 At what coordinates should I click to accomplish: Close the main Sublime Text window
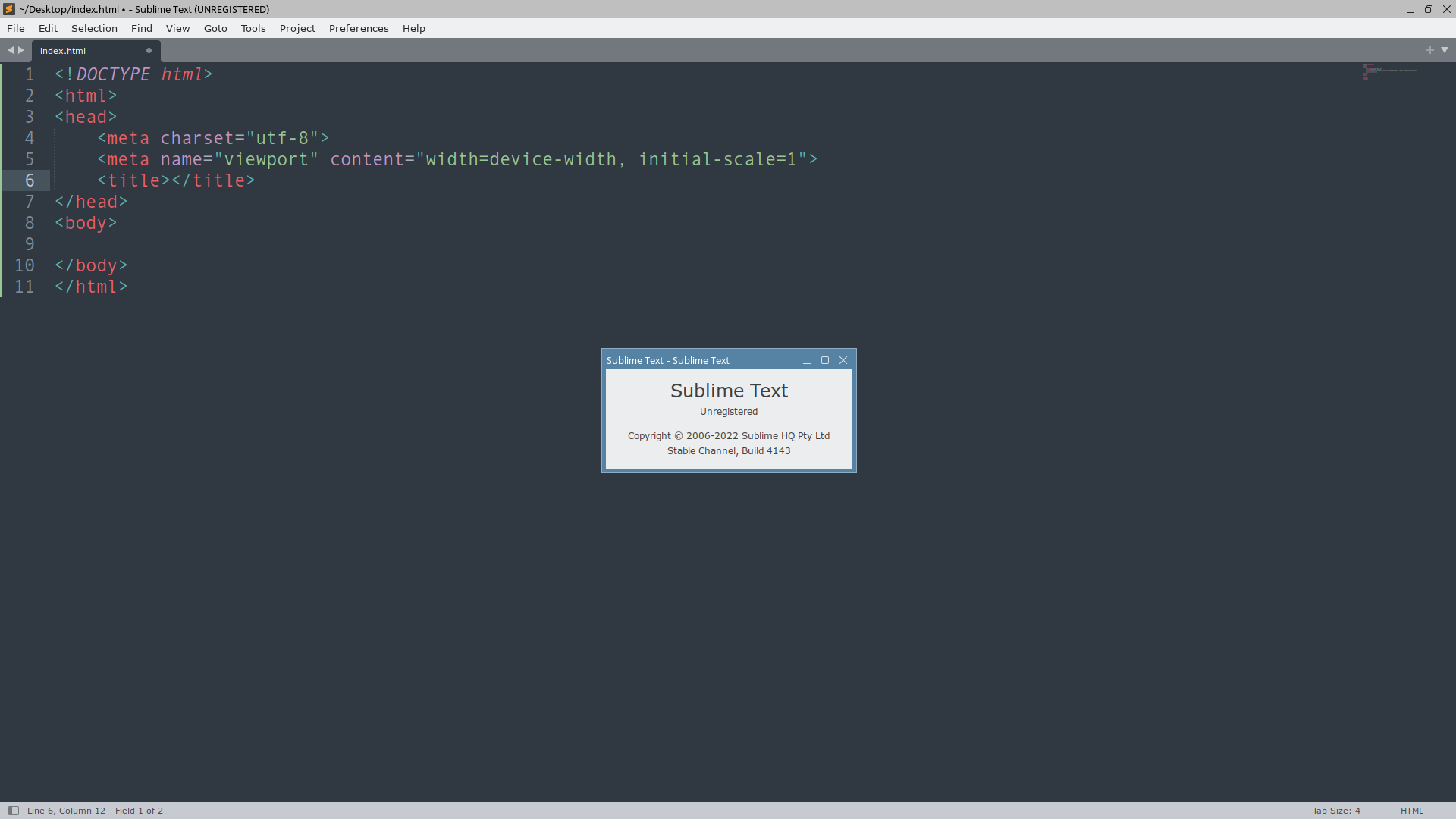coord(1447,10)
